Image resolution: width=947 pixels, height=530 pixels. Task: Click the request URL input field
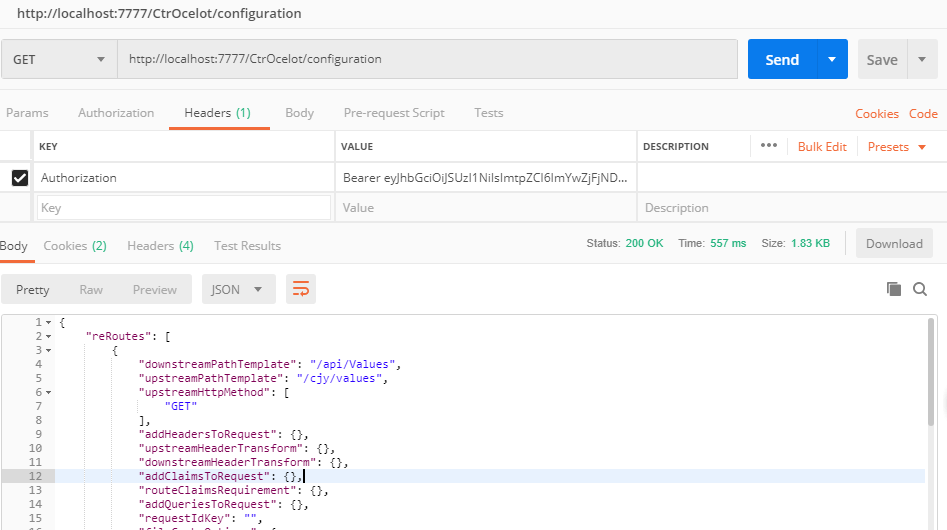coord(427,59)
